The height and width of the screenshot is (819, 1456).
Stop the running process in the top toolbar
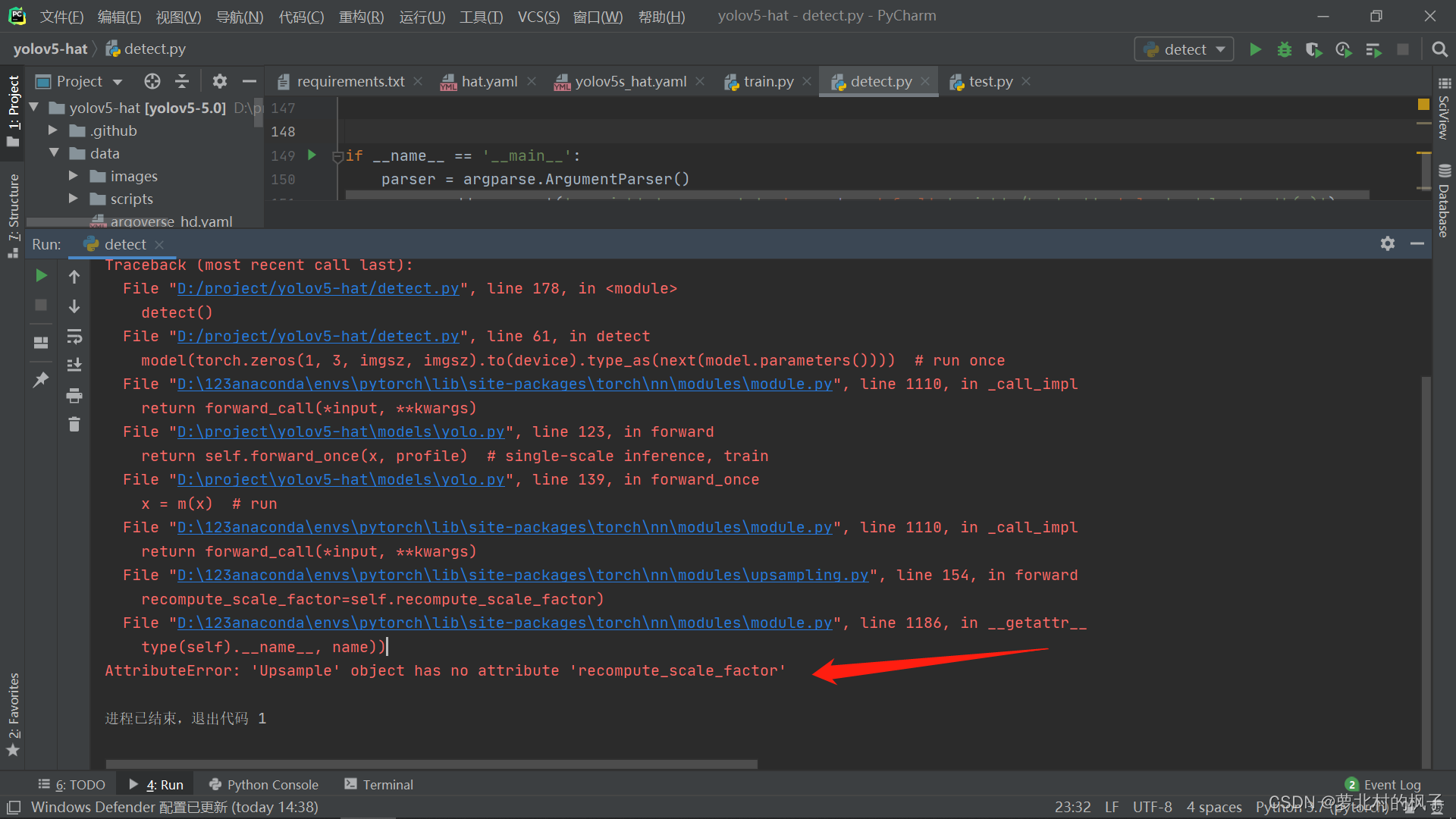(1403, 49)
